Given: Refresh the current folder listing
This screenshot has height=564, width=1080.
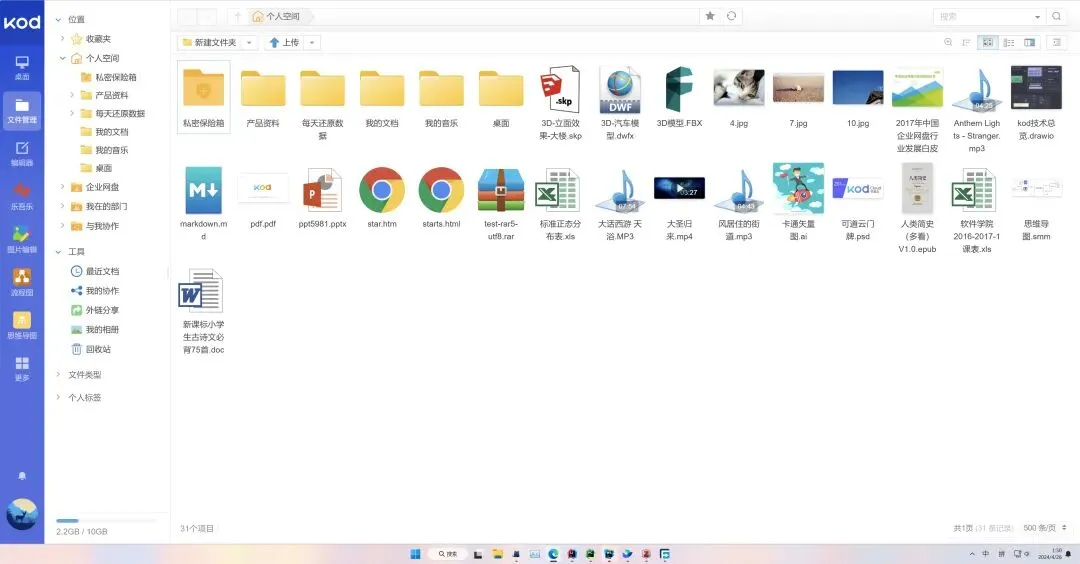Looking at the screenshot, I should [731, 16].
